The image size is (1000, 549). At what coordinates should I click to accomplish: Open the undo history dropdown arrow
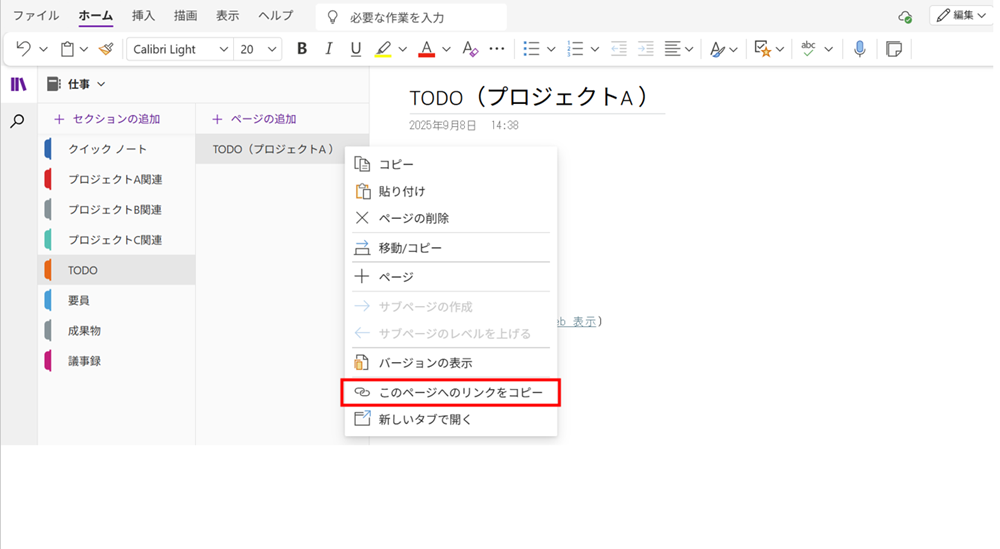(x=43, y=49)
